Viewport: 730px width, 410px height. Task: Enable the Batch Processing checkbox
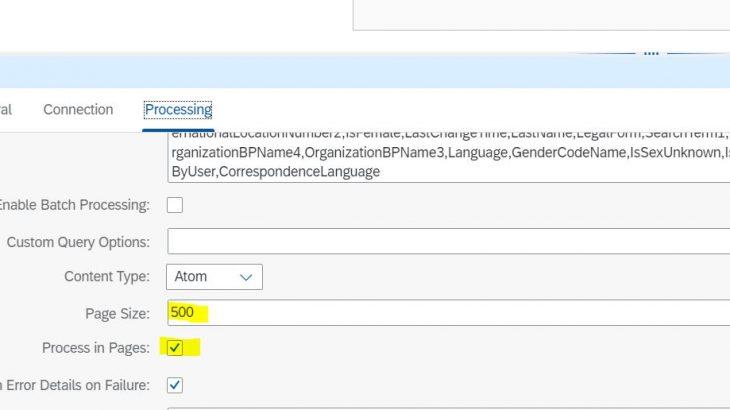tap(175, 205)
